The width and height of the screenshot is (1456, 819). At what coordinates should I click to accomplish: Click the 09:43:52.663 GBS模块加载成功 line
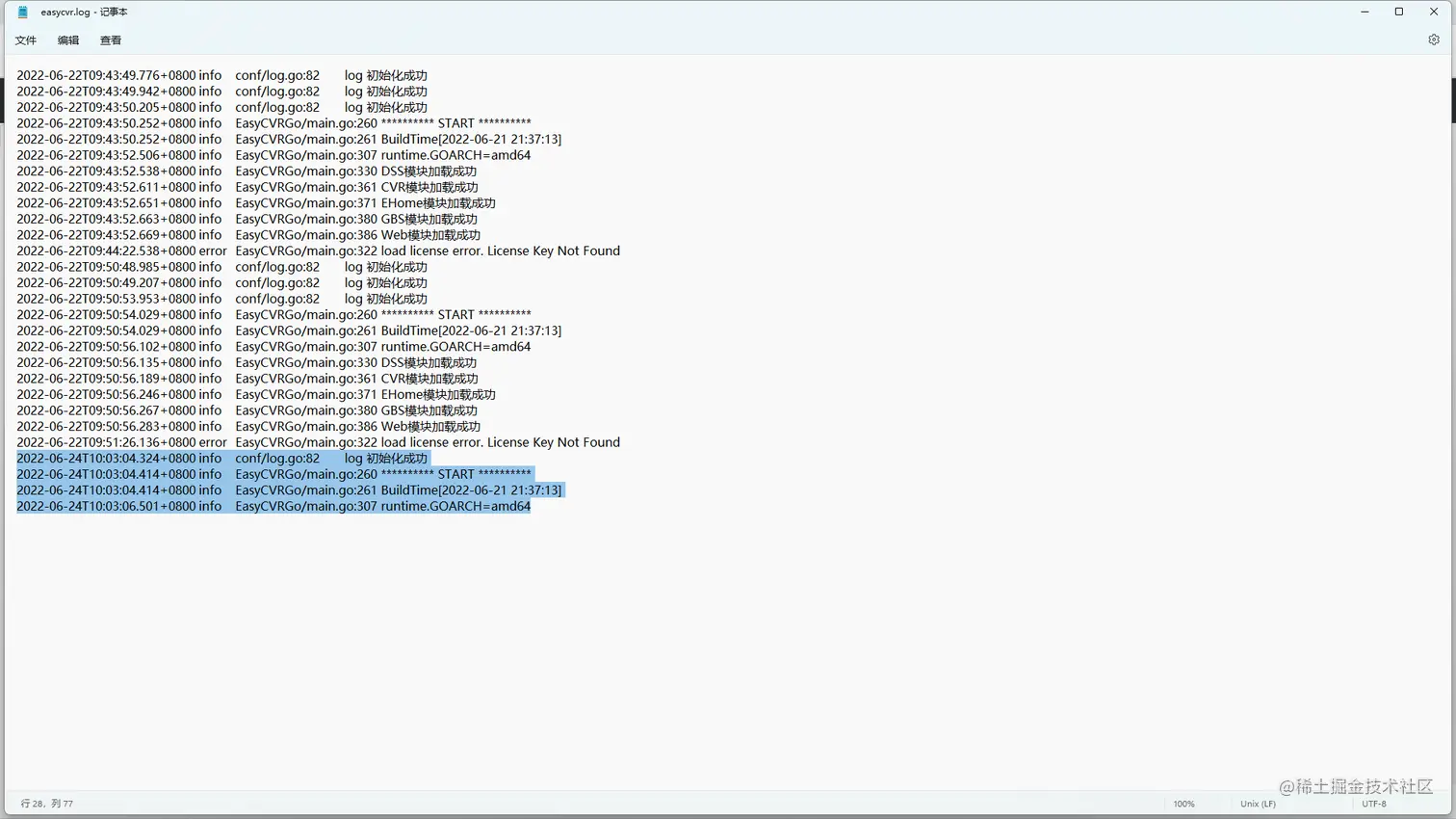tap(247, 219)
